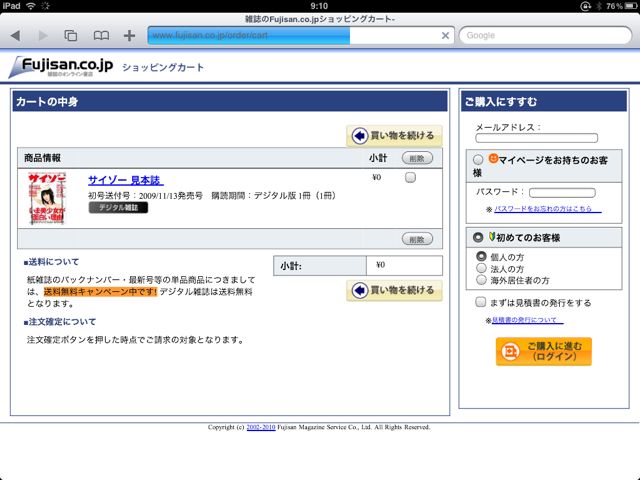Select 法人の方 radio button
The image size is (640, 480).
click(481, 268)
